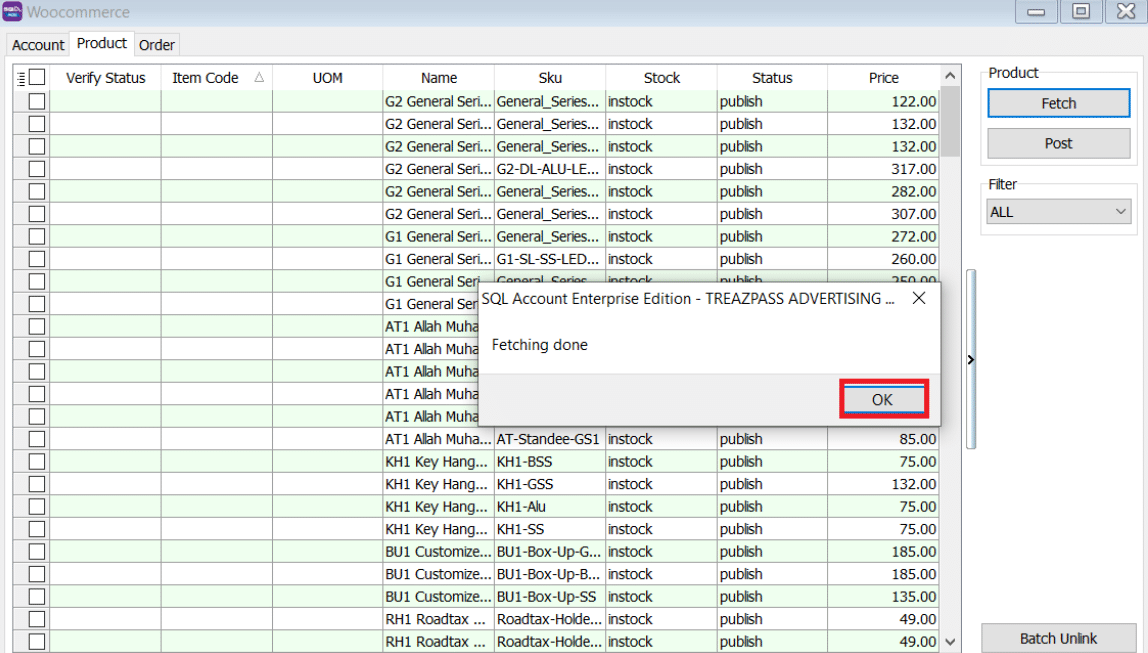Click the Batch Unlink button
The width and height of the screenshot is (1148, 653).
[1058, 638]
